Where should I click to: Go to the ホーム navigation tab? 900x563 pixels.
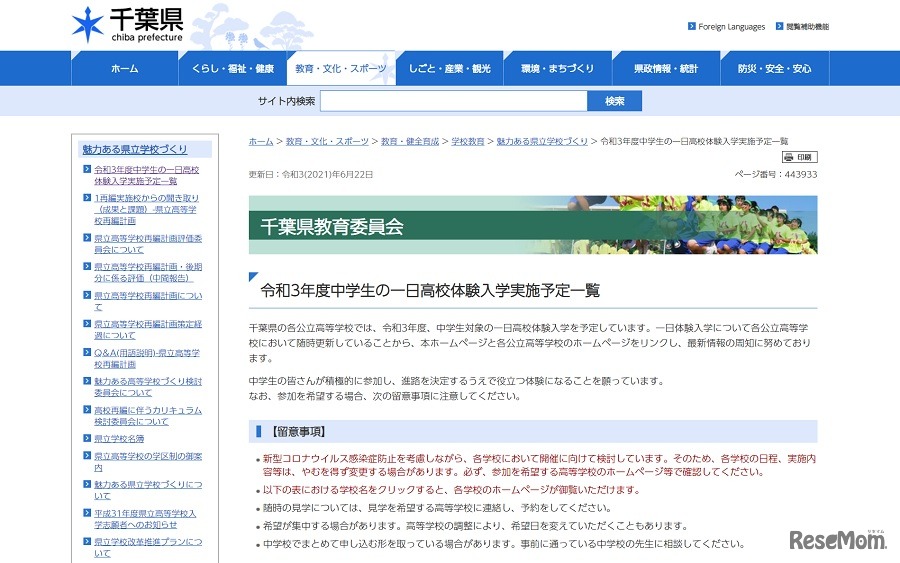coord(125,68)
